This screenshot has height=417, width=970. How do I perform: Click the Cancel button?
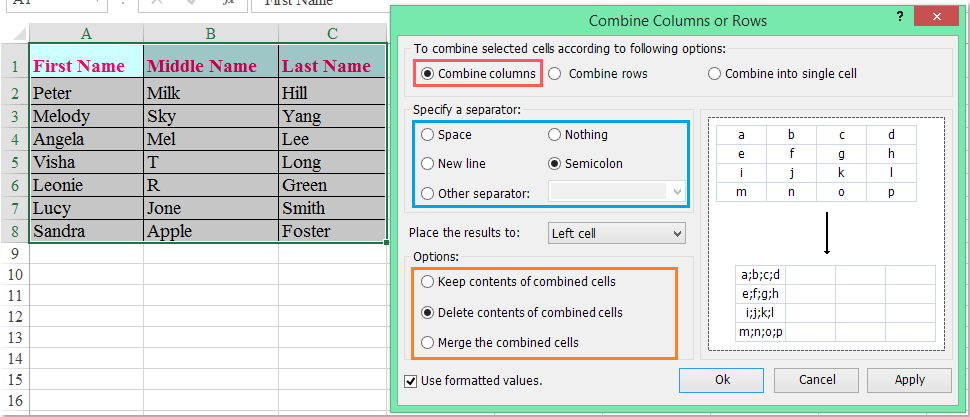817,380
